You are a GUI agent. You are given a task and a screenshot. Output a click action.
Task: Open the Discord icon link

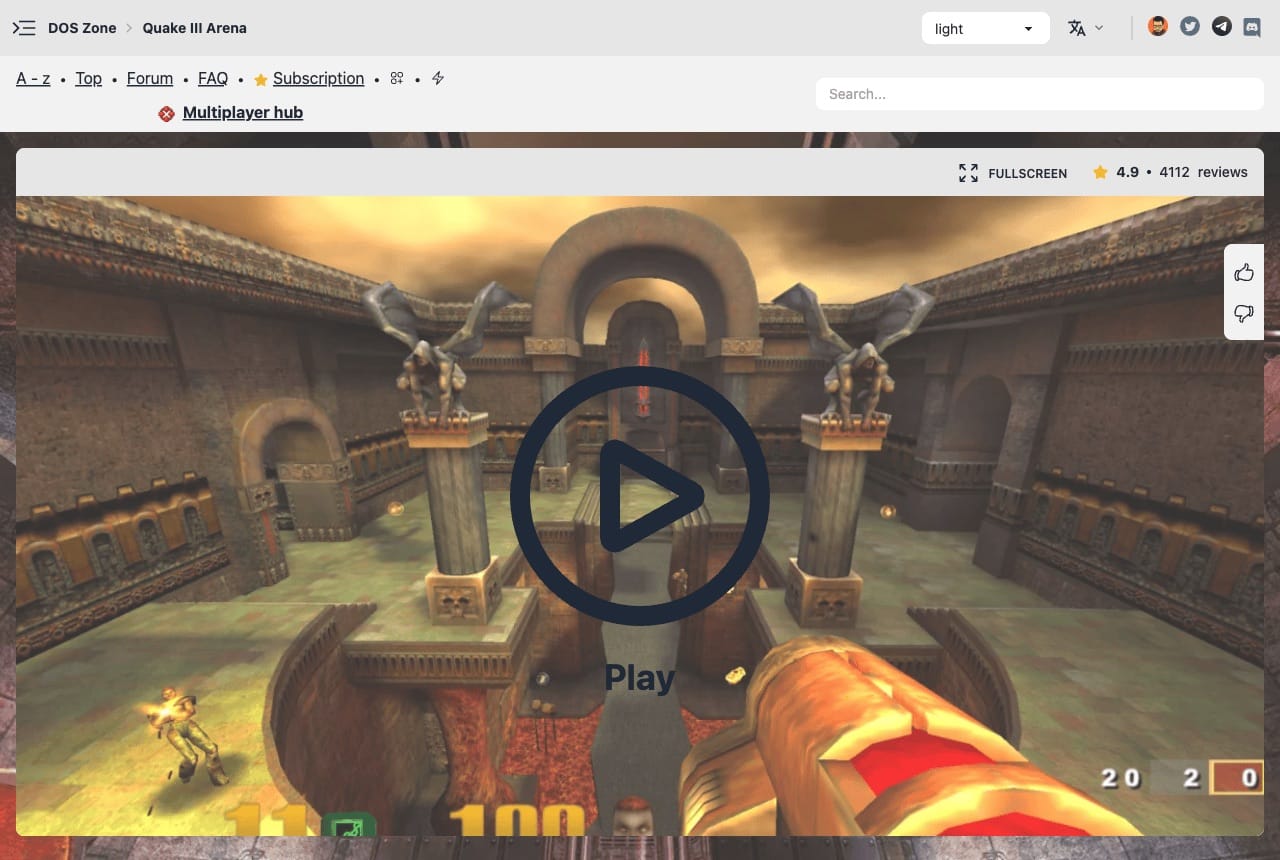(x=1252, y=27)
